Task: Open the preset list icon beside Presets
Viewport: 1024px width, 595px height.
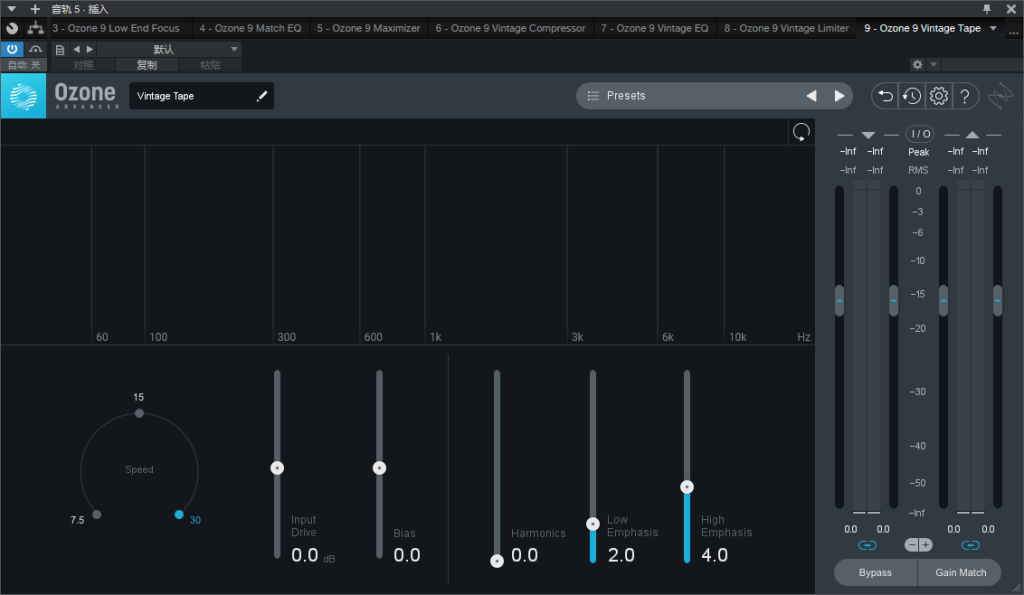Action: click(593, 96)
